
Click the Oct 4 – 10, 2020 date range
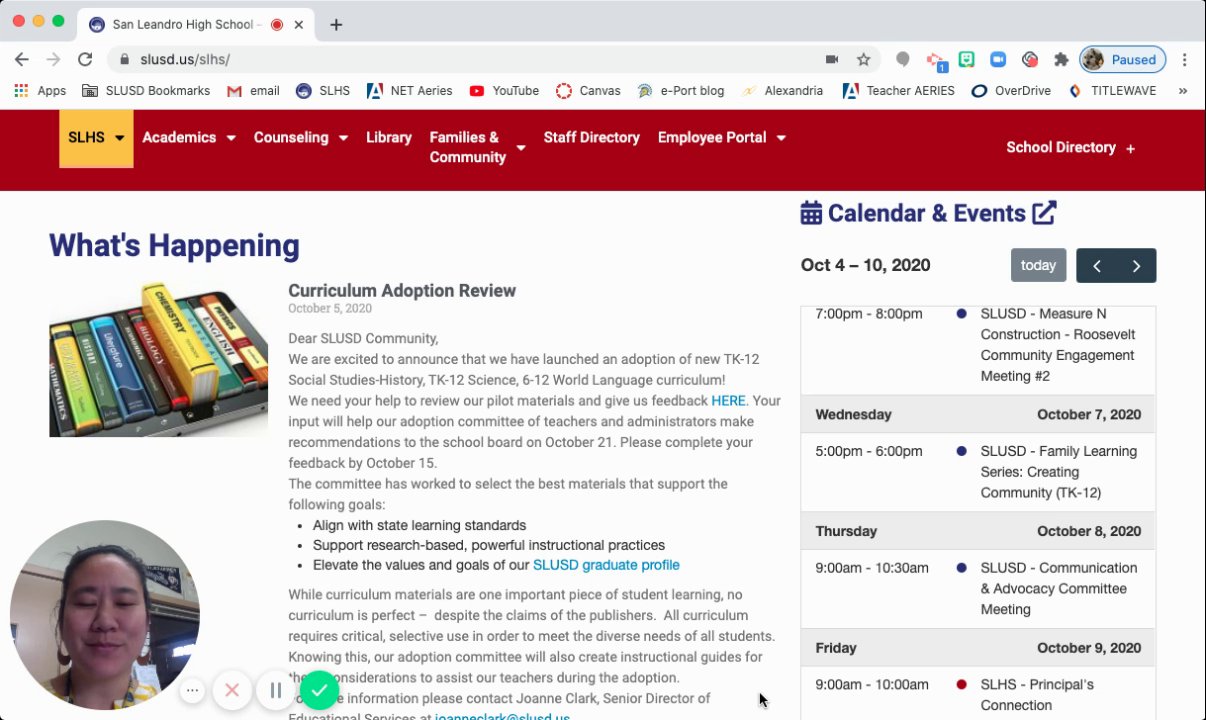click(x=866, y=265)
